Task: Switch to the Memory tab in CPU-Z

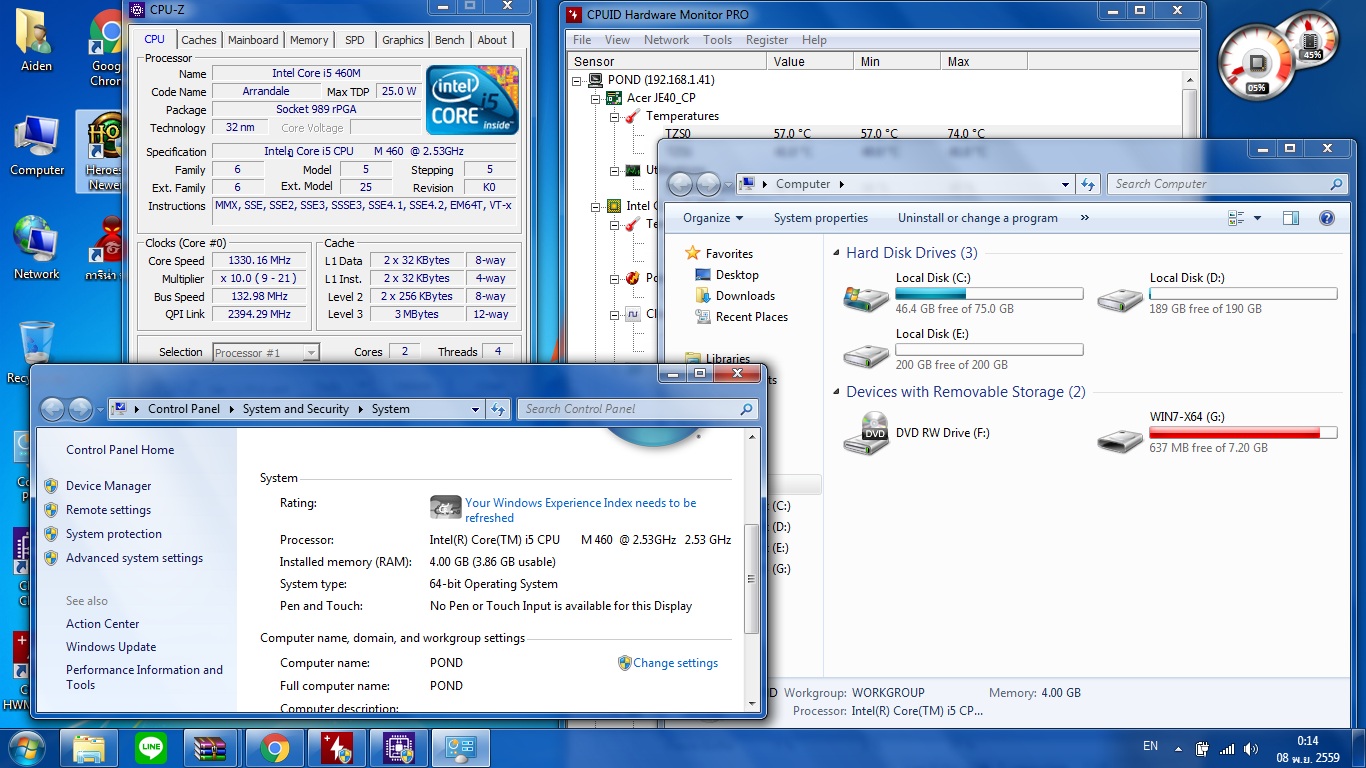Action: coord(309,40)
